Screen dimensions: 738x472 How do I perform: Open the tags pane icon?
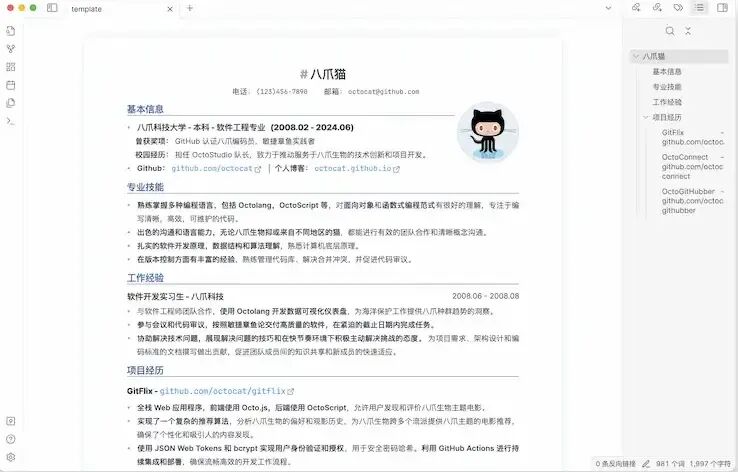pyautogui.click(x=678, y=8)
